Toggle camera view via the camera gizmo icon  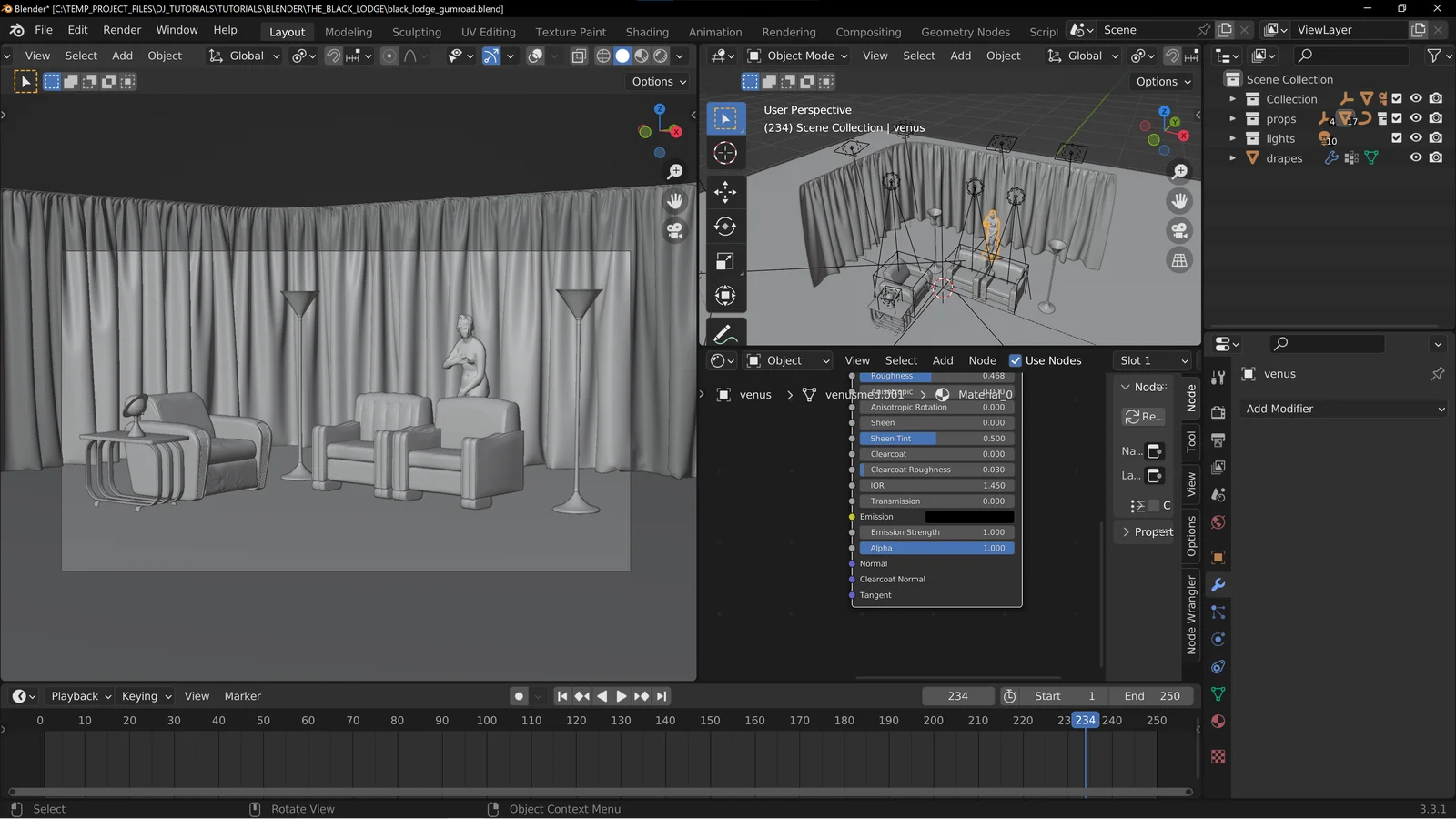(x=1179, y=230)
